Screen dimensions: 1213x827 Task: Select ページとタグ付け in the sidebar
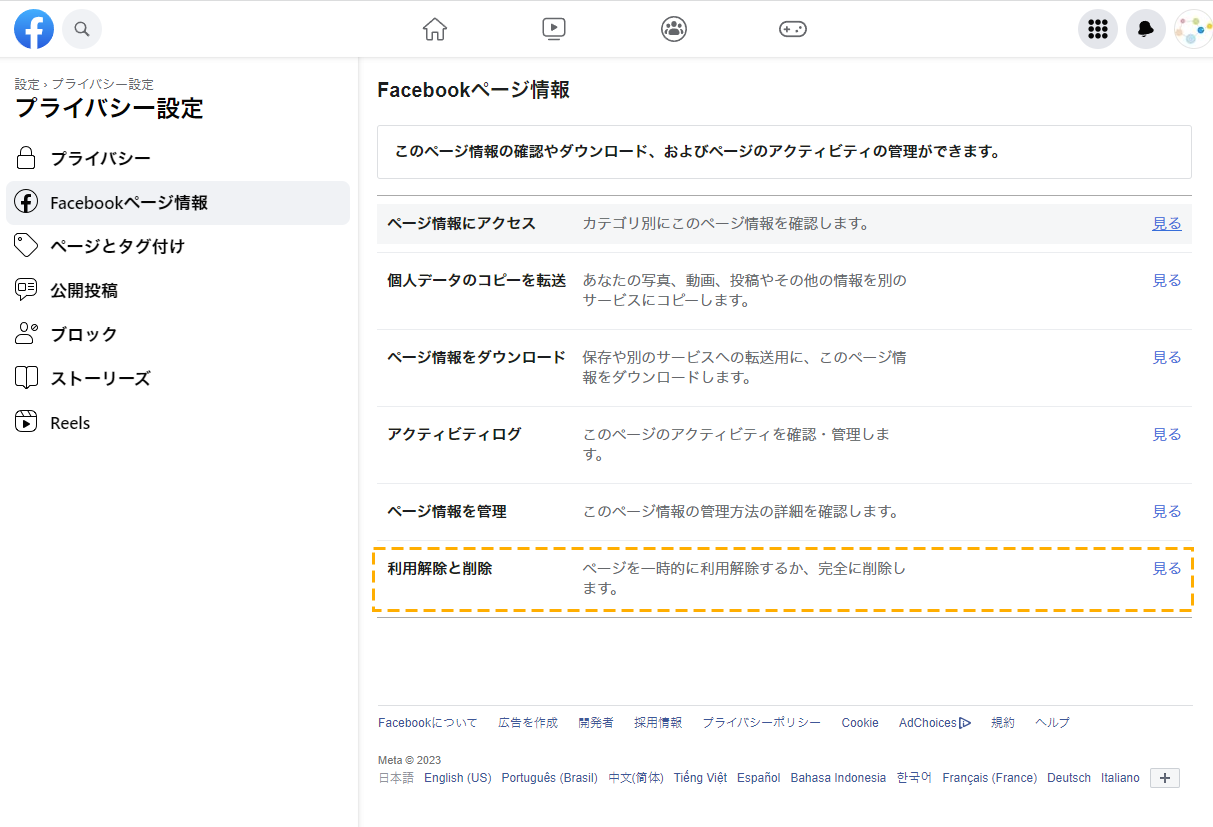click(178, 246)
